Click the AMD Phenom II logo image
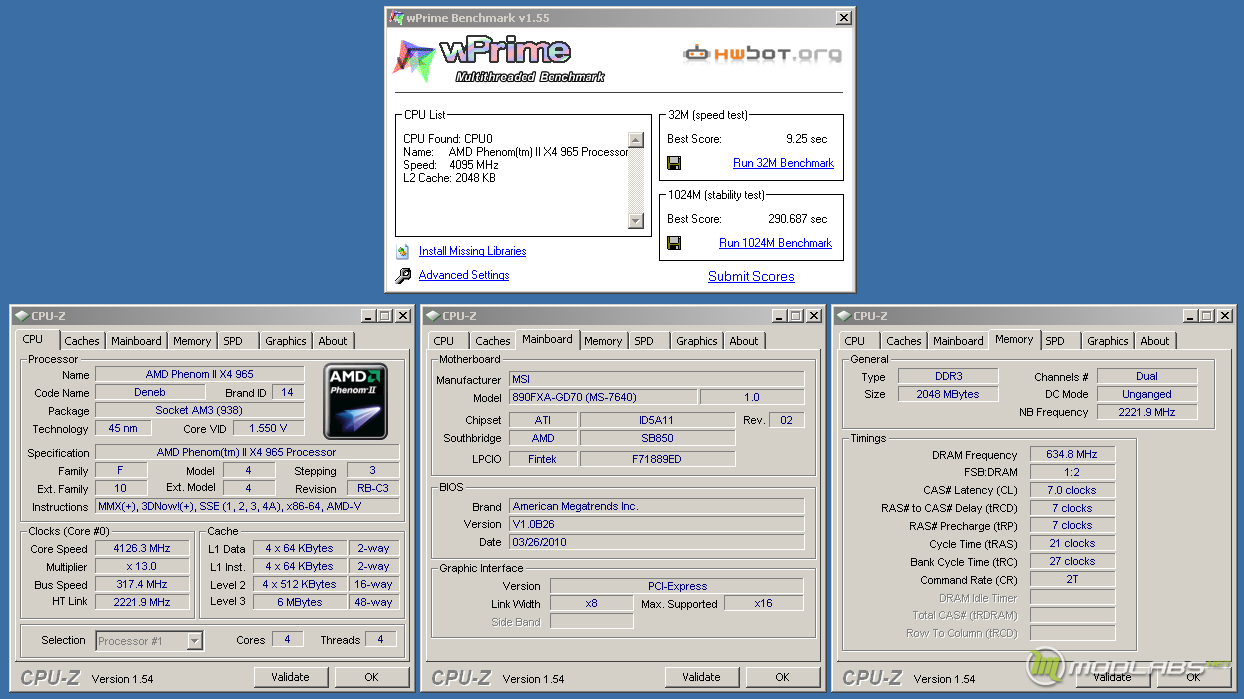This screenshot has width=1244, height=699. [356, 401]
